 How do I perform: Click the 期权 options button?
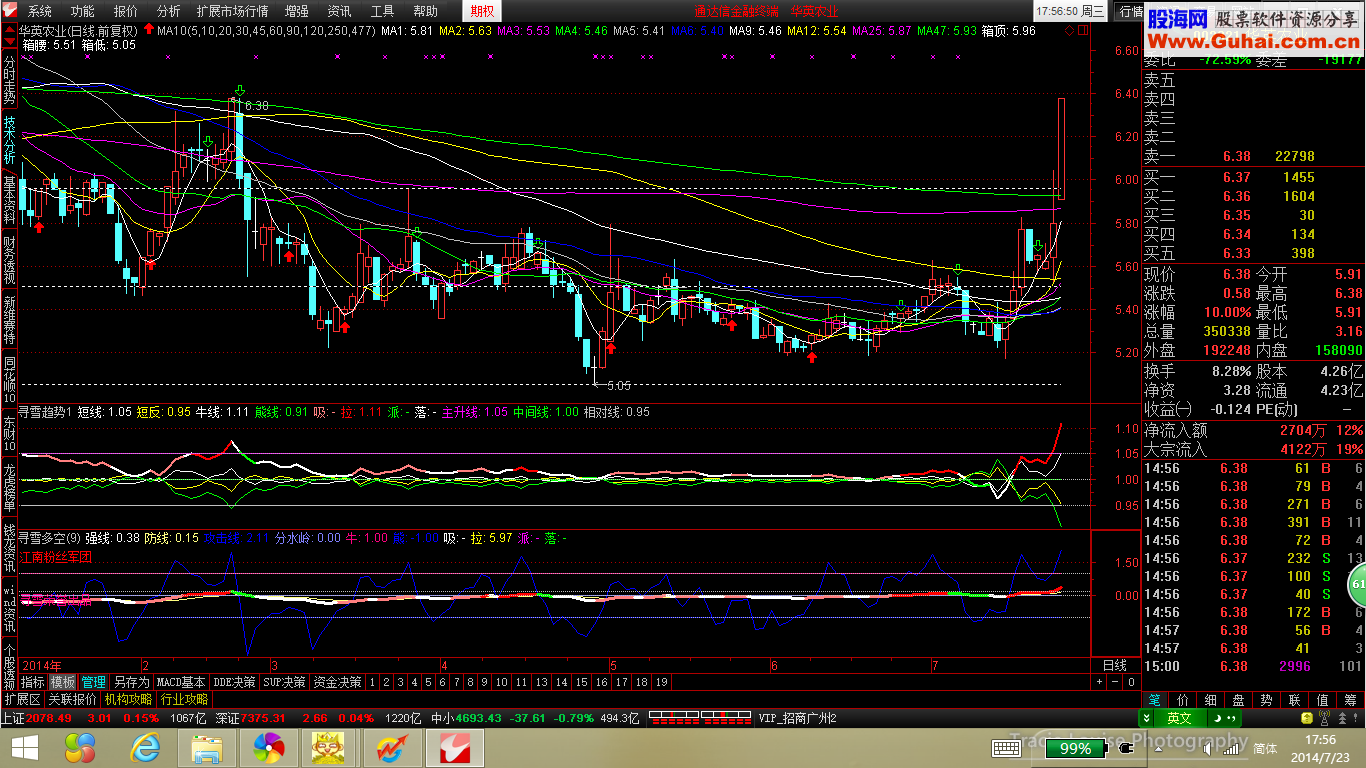coord(482,11)
